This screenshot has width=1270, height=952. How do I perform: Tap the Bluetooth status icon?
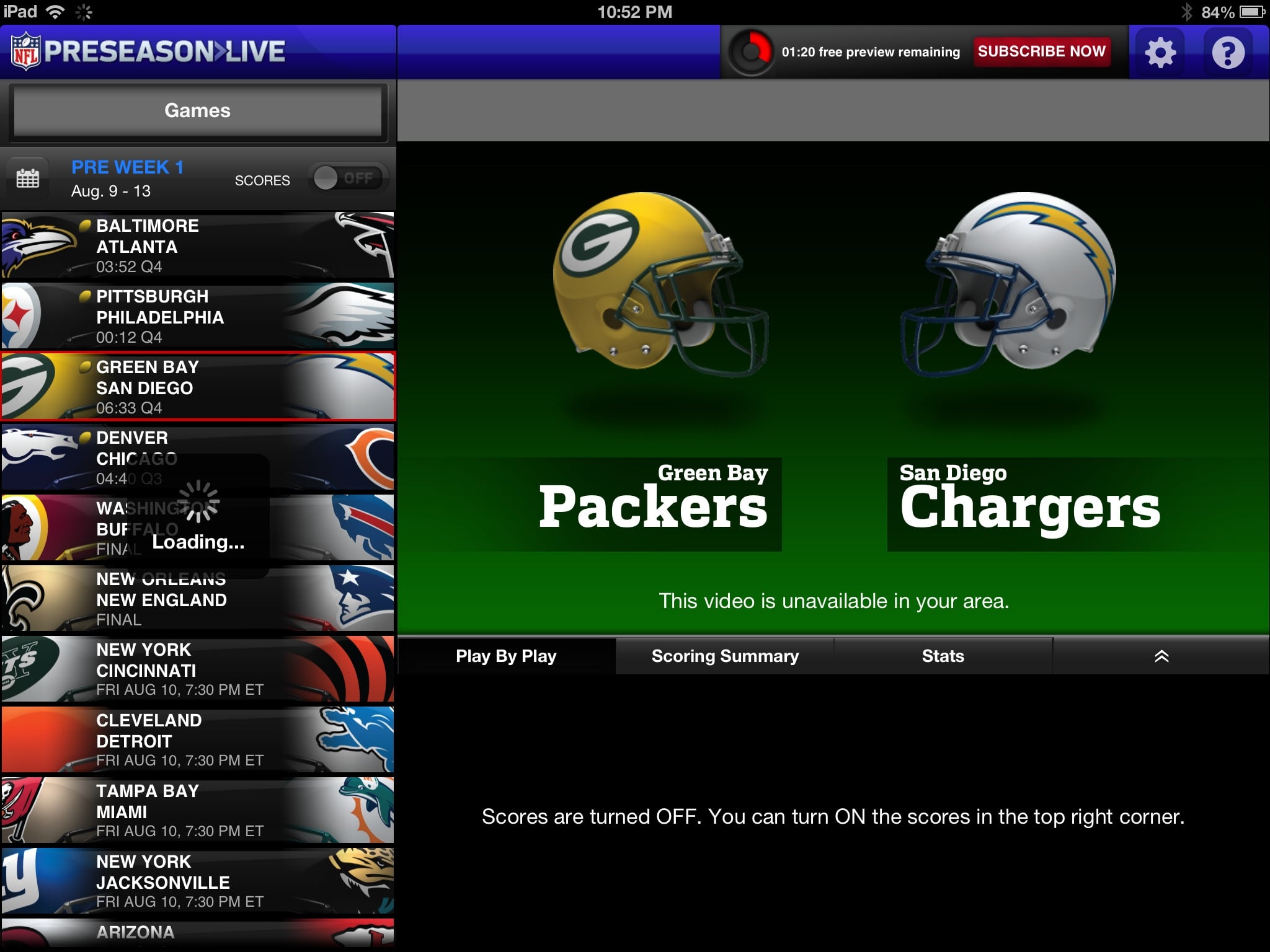[x=1187, y=12]
